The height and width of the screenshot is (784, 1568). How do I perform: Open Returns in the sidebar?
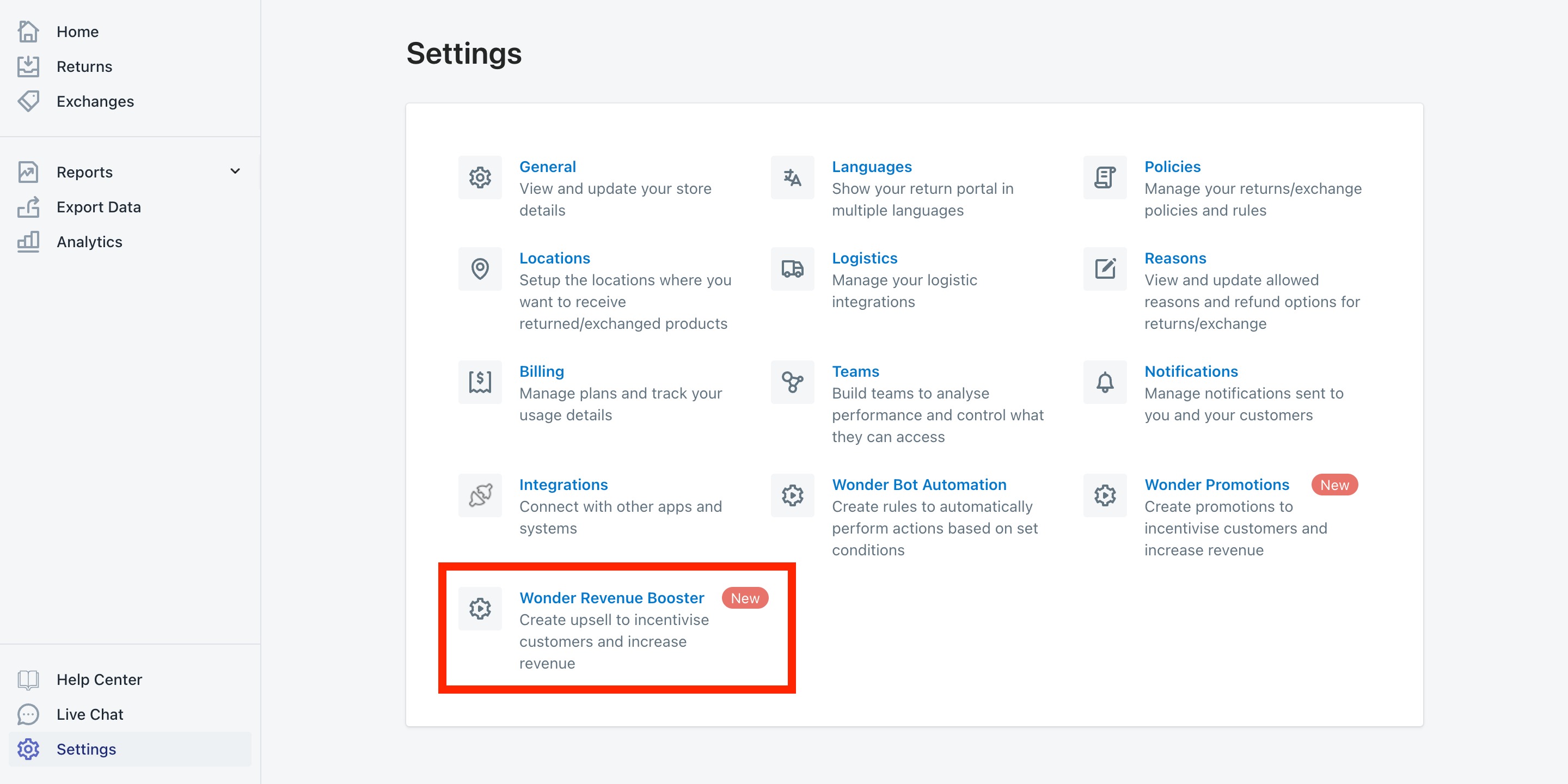[84, 66]
